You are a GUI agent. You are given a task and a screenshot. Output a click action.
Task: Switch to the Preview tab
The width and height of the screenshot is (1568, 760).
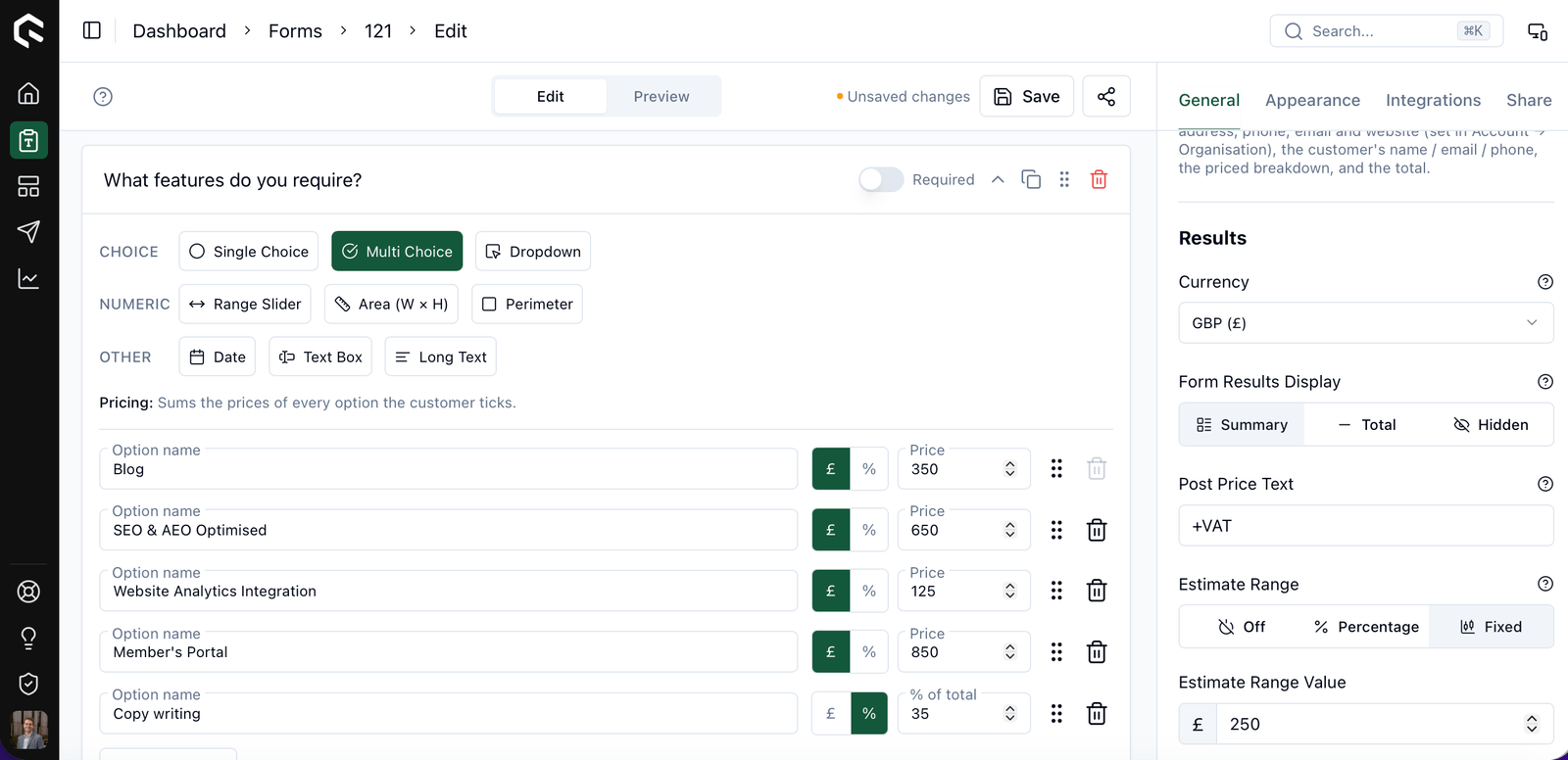click(661, 96)
